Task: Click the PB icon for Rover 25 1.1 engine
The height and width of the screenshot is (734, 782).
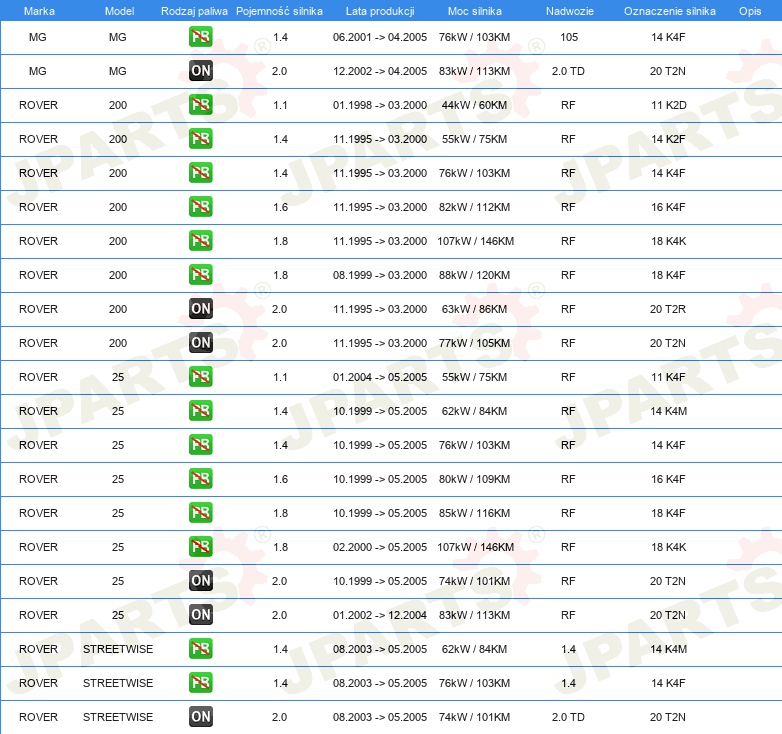Action: click(x=200, y=377)
